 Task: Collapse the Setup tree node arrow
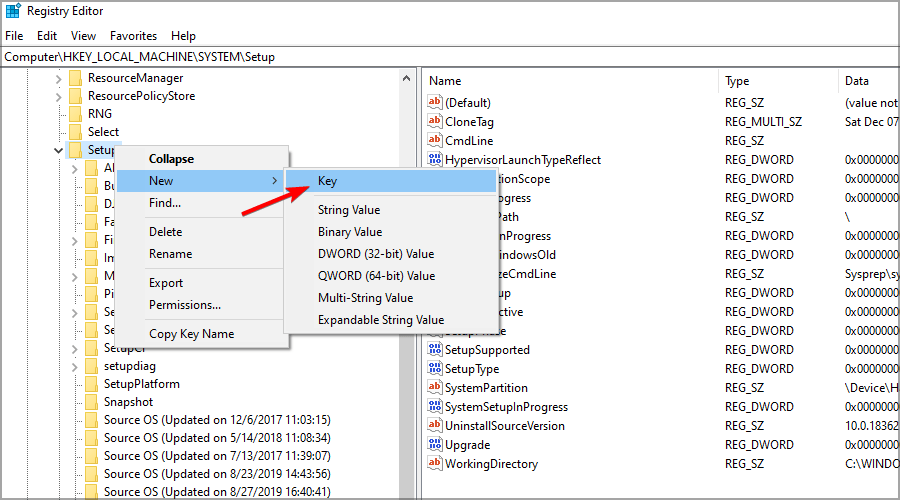click(x=58, y=150)
